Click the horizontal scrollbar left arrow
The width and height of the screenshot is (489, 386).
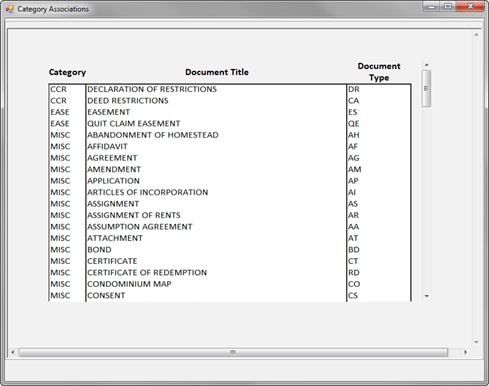(13, 352)
